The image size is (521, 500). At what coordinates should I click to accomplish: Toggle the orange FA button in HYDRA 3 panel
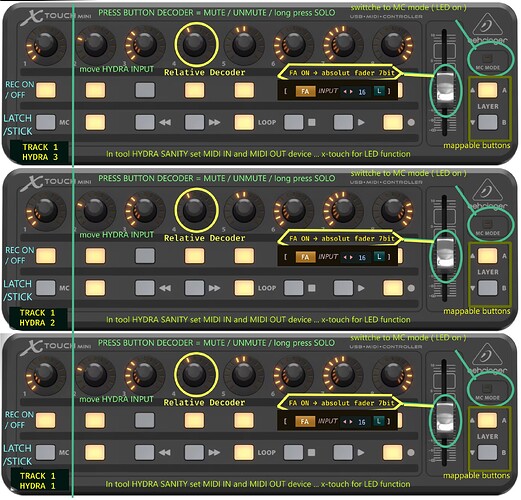coord(305,91)
